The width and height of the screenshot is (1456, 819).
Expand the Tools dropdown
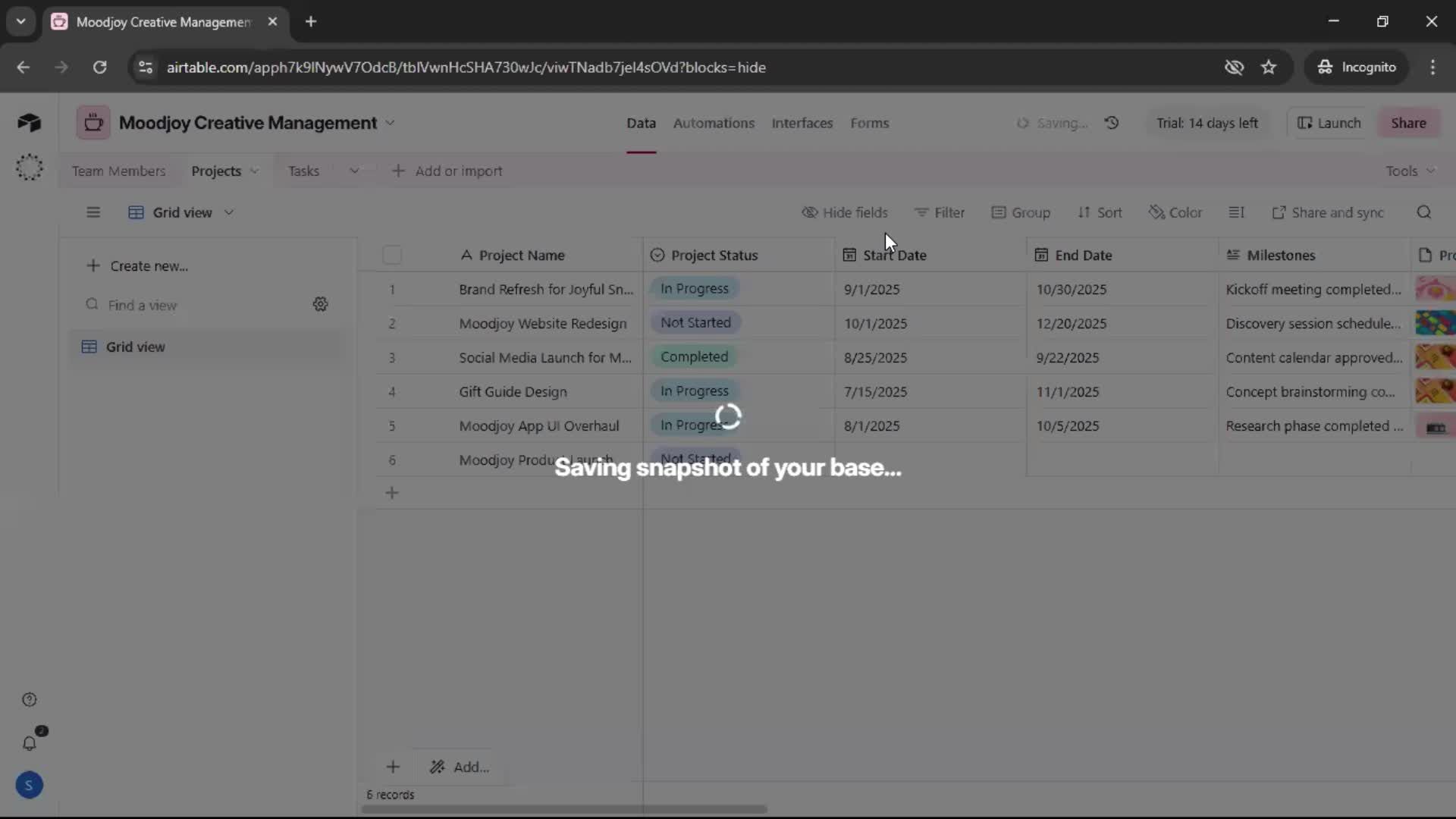(1410, 171)
